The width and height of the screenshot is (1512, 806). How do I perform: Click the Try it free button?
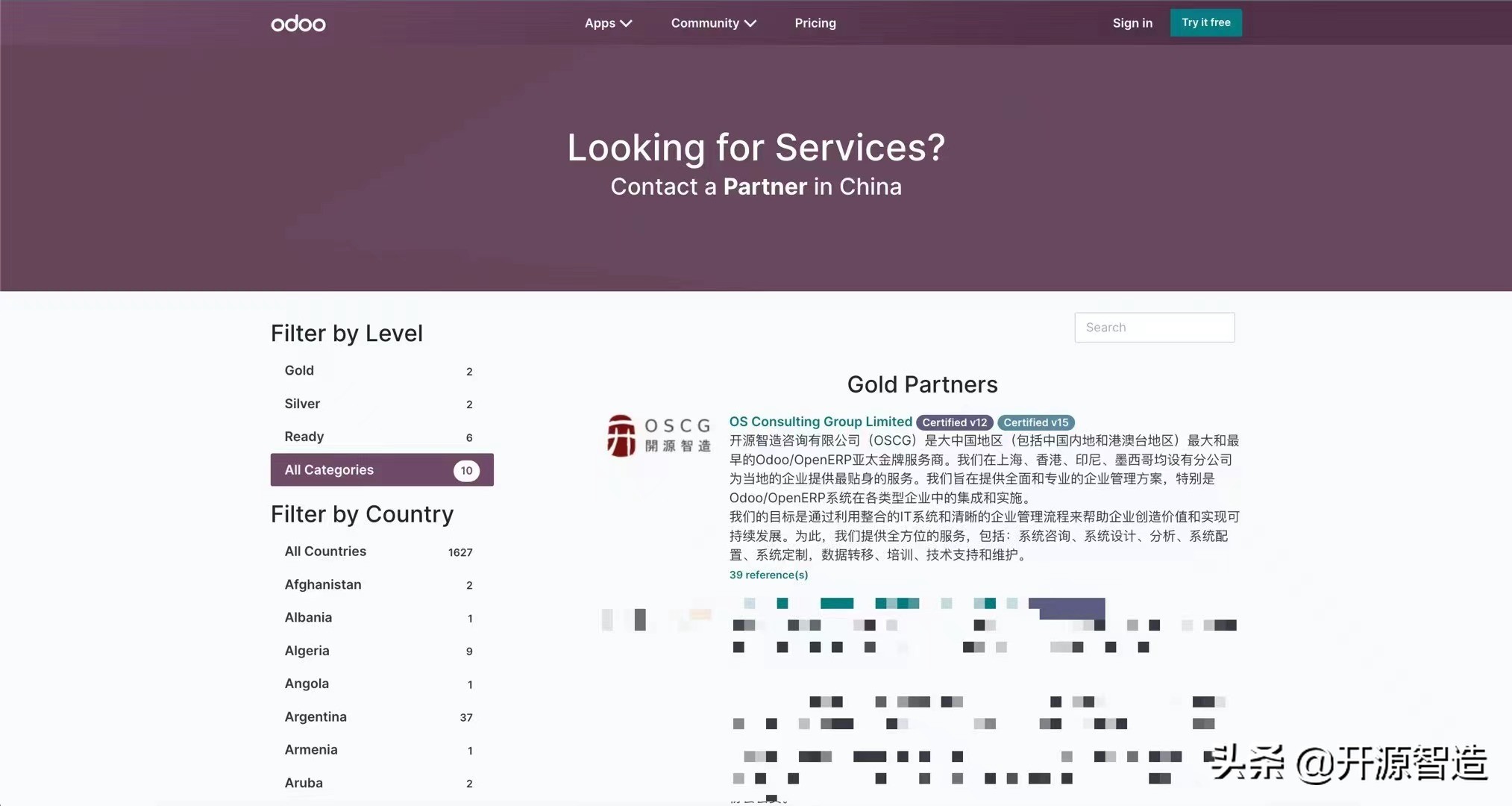[1205, 22]
